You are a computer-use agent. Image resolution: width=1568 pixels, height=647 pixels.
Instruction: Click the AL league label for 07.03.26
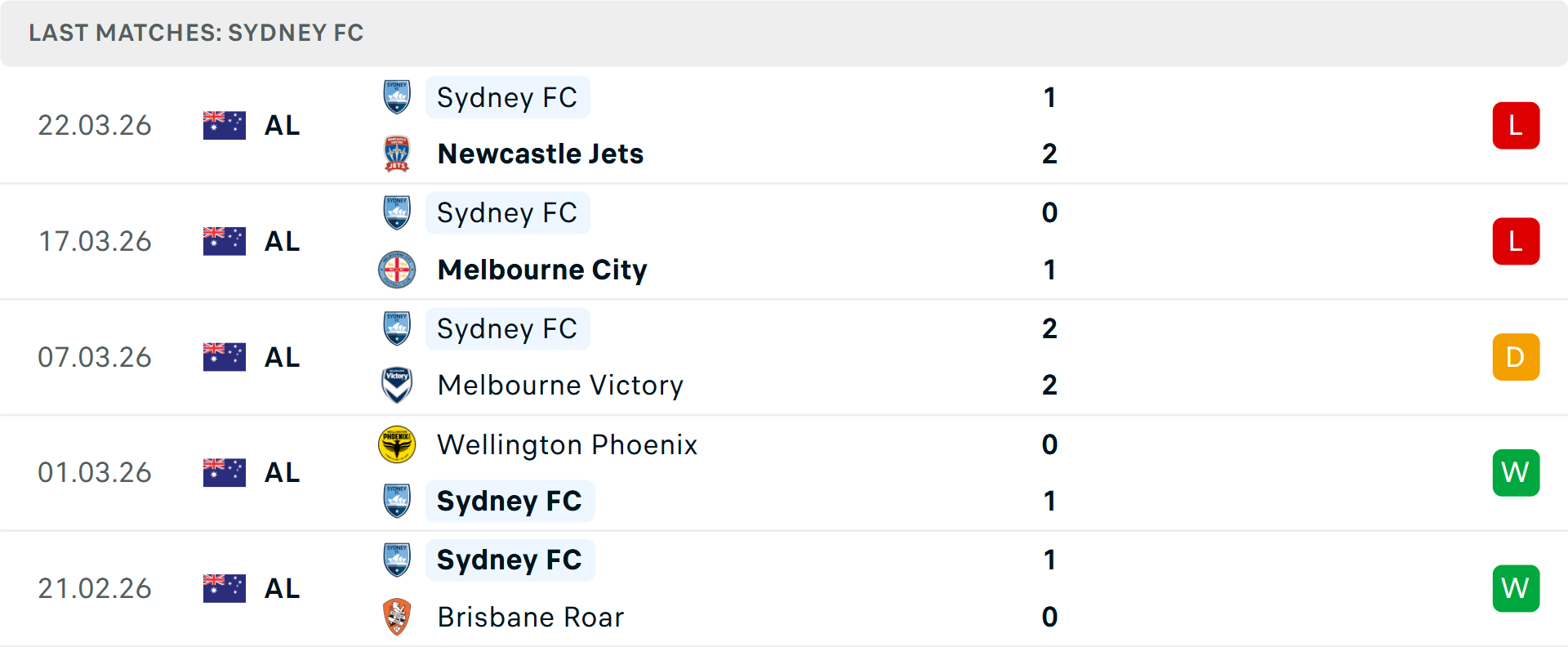[x=283, y=357]
